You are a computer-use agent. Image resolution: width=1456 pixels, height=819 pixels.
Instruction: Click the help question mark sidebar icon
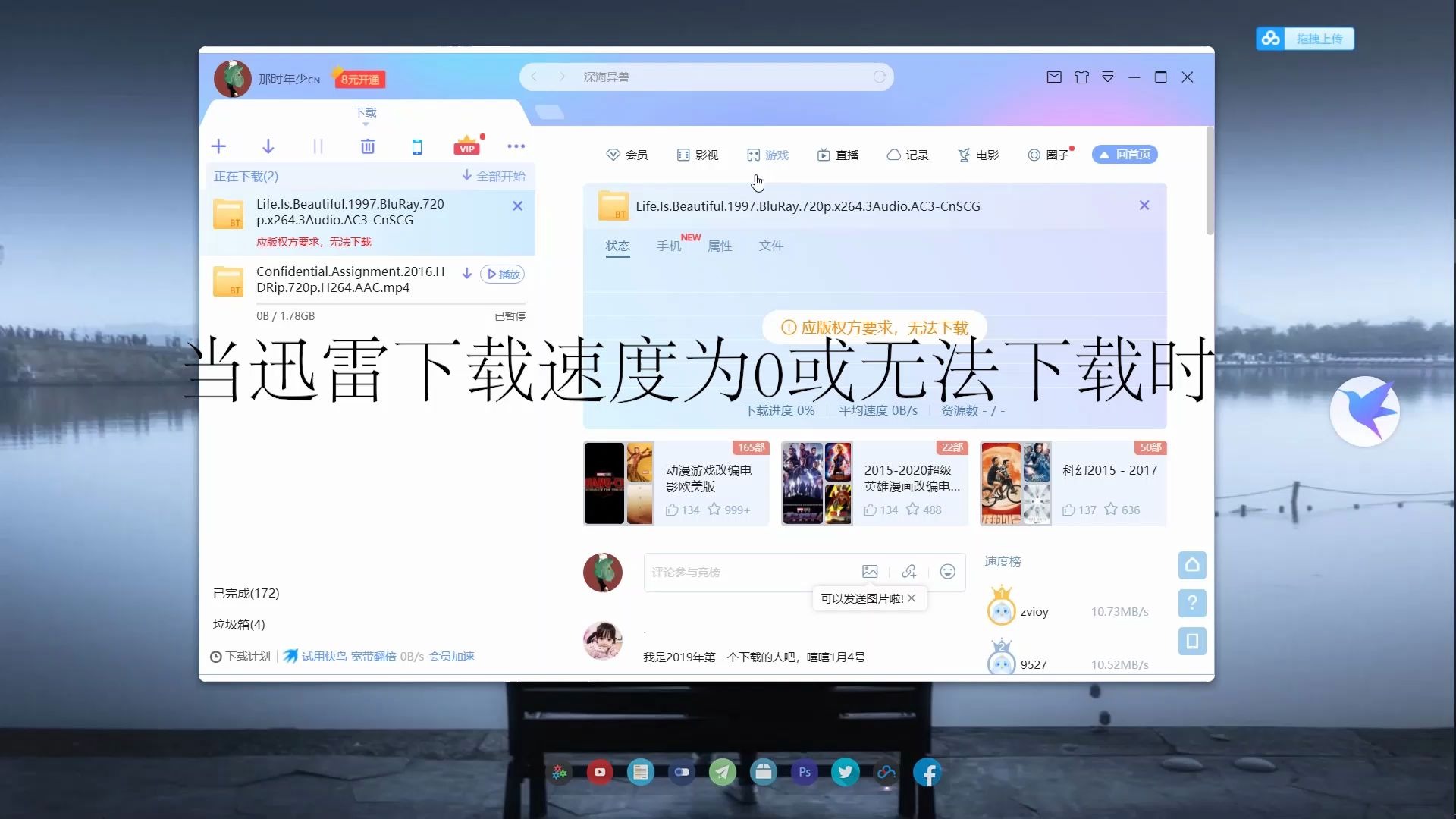(x=1192, y=603)
